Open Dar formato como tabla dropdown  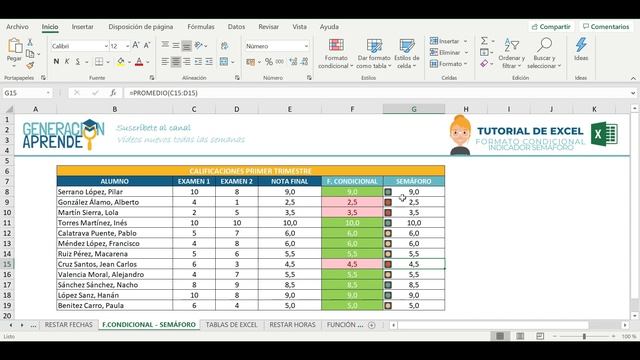[x=373, y=53]
